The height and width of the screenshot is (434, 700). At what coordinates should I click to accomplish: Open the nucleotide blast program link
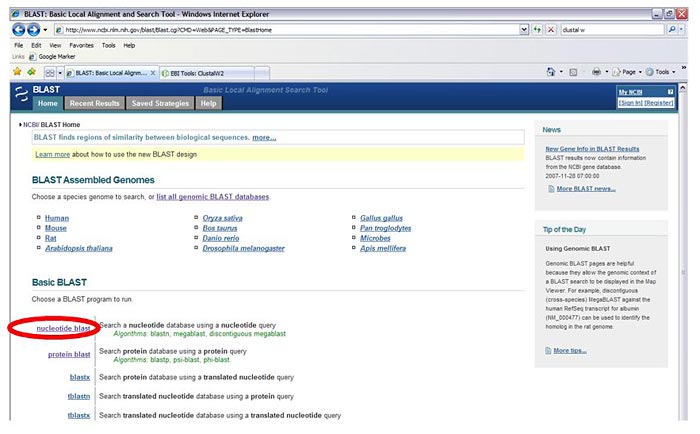(63, 329)
